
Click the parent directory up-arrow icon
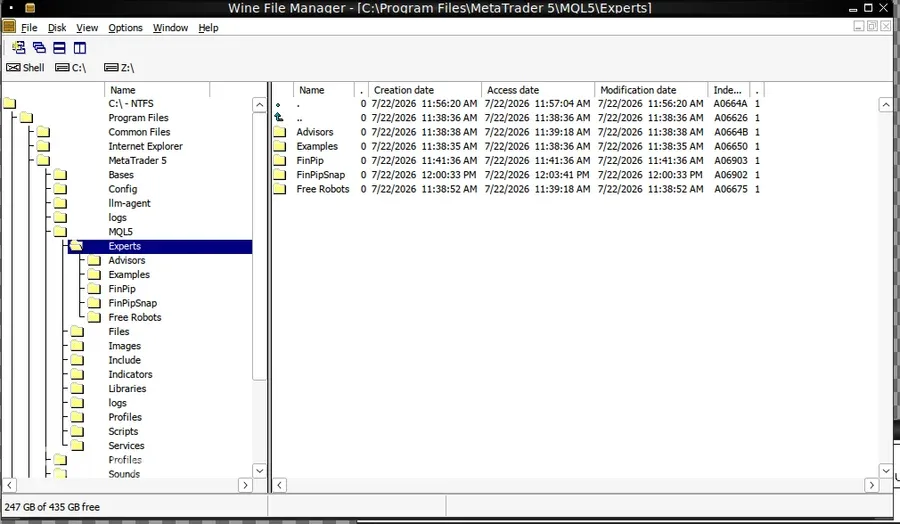[x=279, y=117]
